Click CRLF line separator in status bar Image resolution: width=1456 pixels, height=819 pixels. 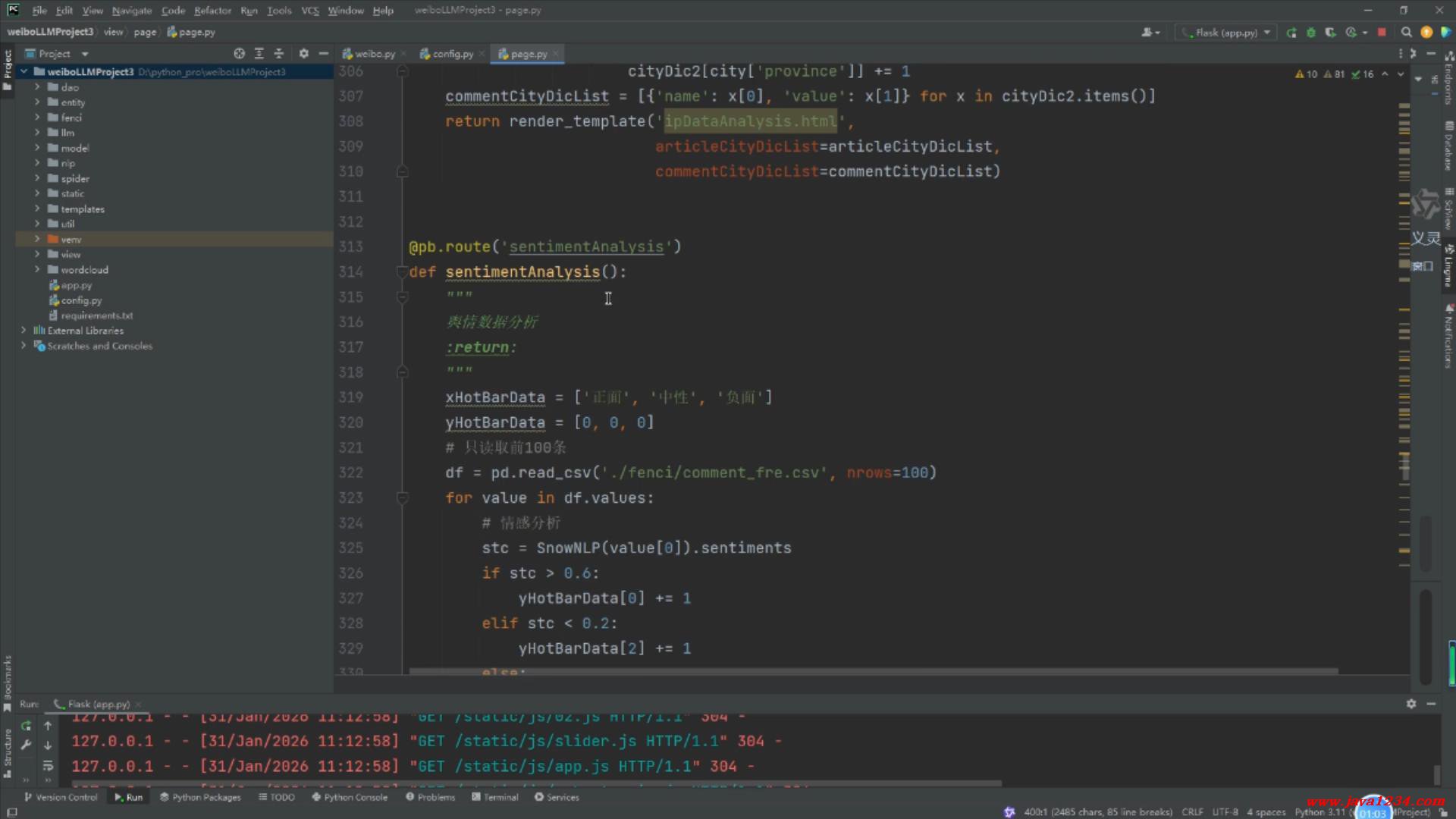tap(1191, 812)
